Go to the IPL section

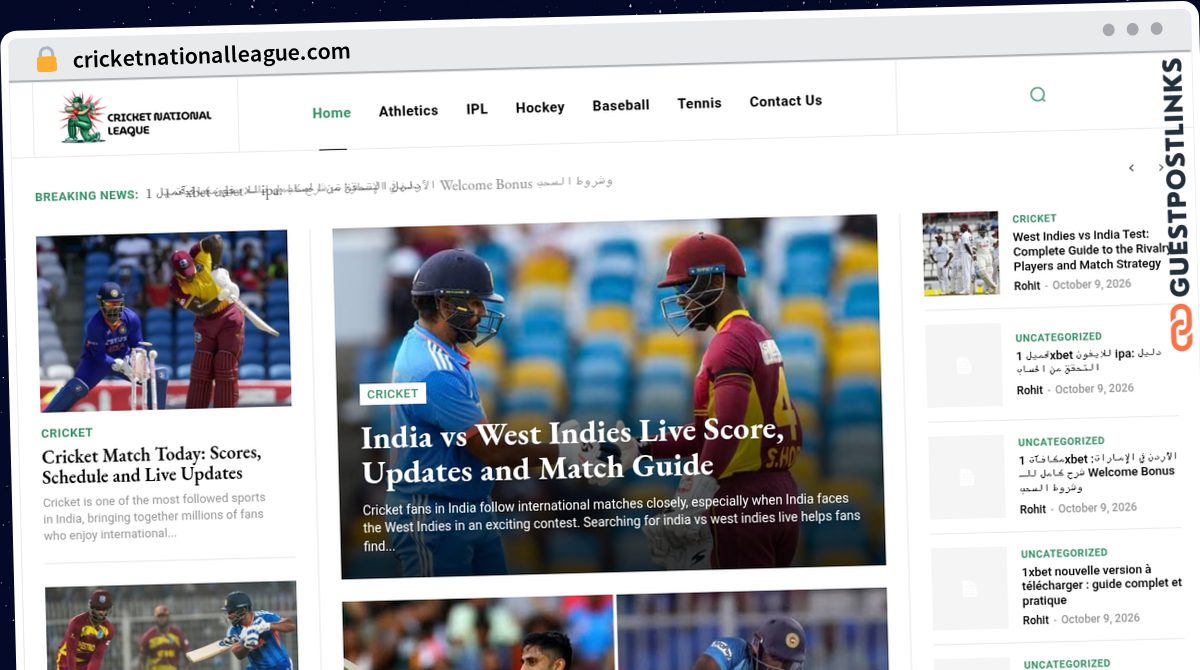[477, 109]
